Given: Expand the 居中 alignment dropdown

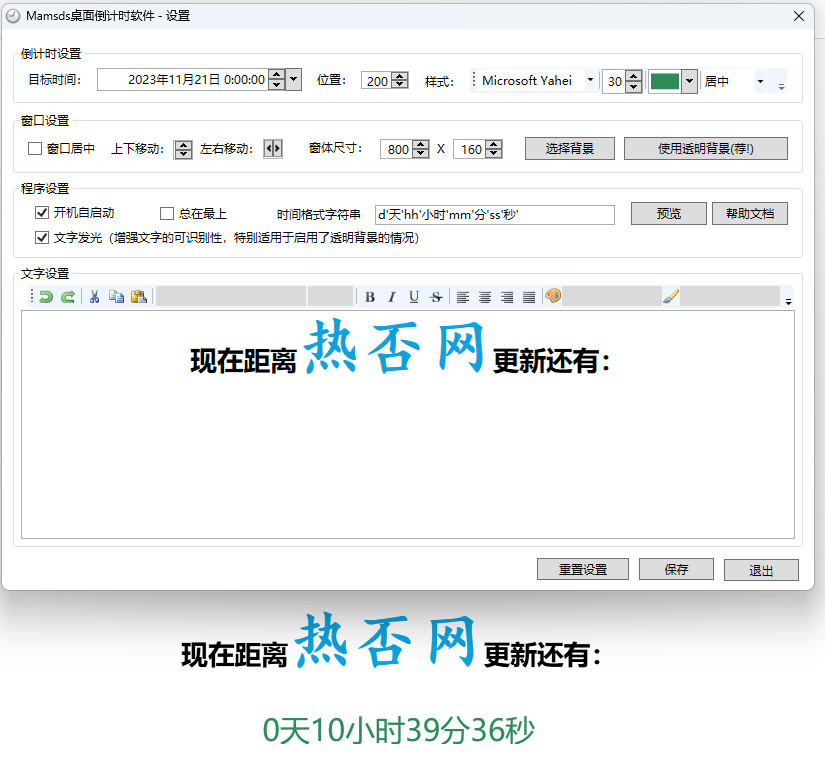Looking at the screenshot, I should (x=760, y=81).
